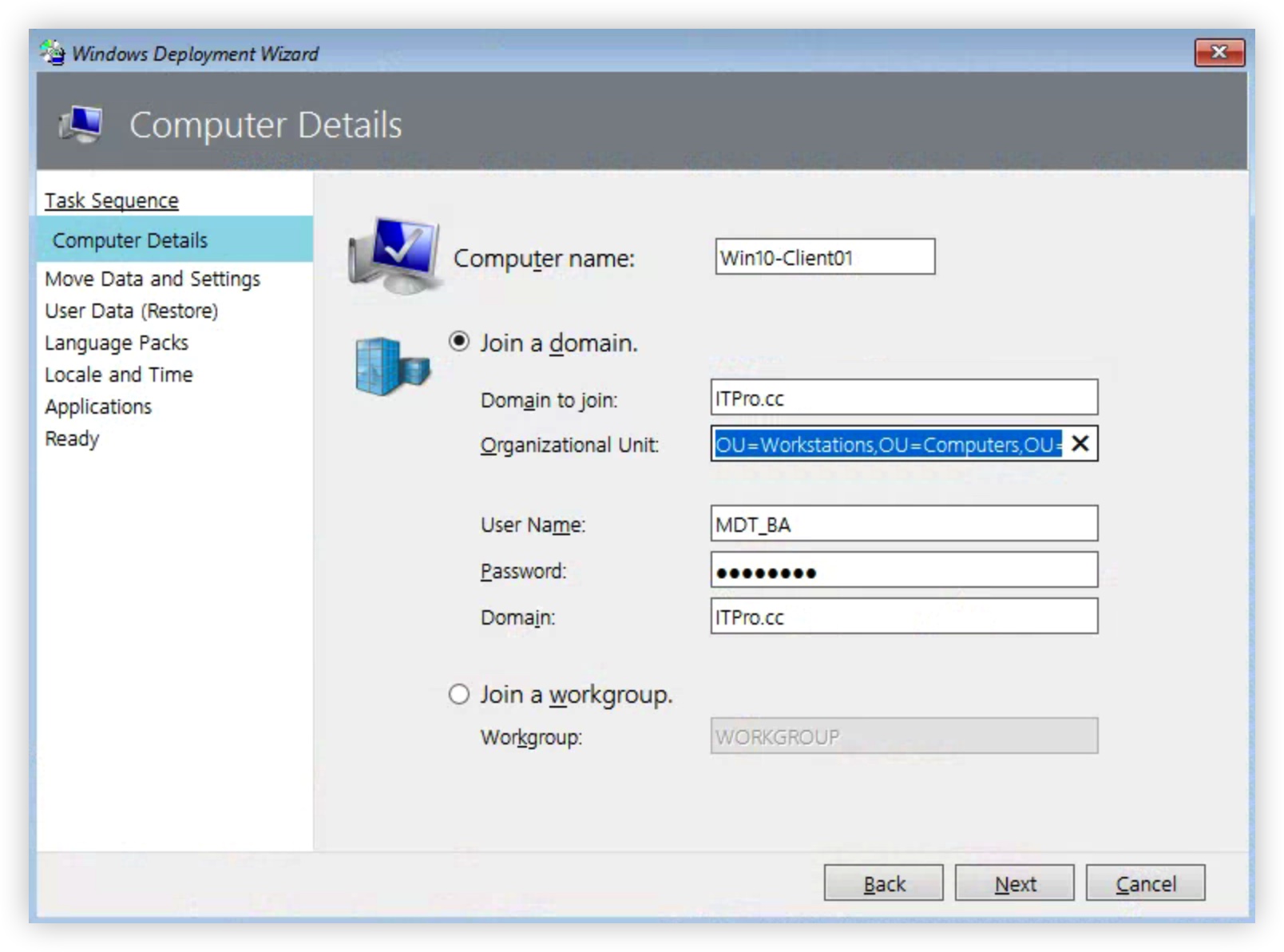Focus the Password input field
The width and height of the screenshot is (1284, 952).
903,571
